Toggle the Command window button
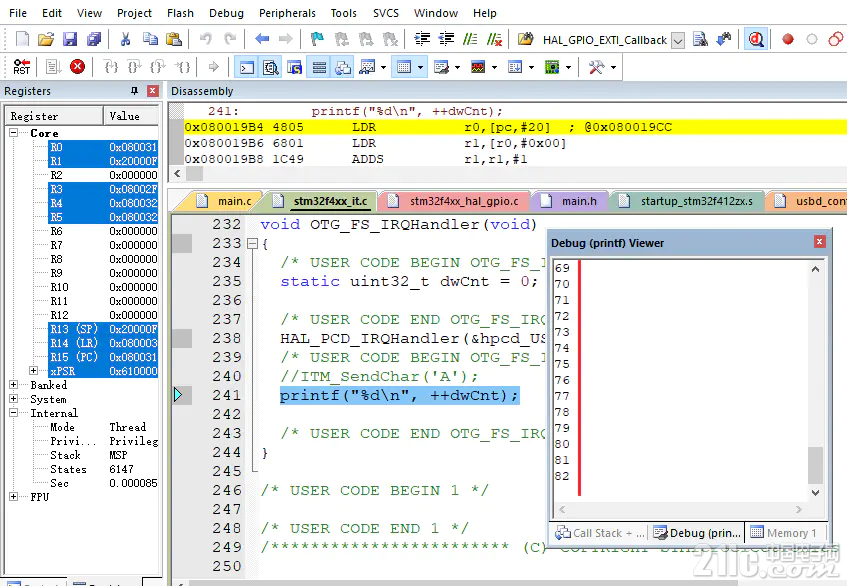Image resolution: width=847 pixels, height=586 pixels. coord(247,67)
